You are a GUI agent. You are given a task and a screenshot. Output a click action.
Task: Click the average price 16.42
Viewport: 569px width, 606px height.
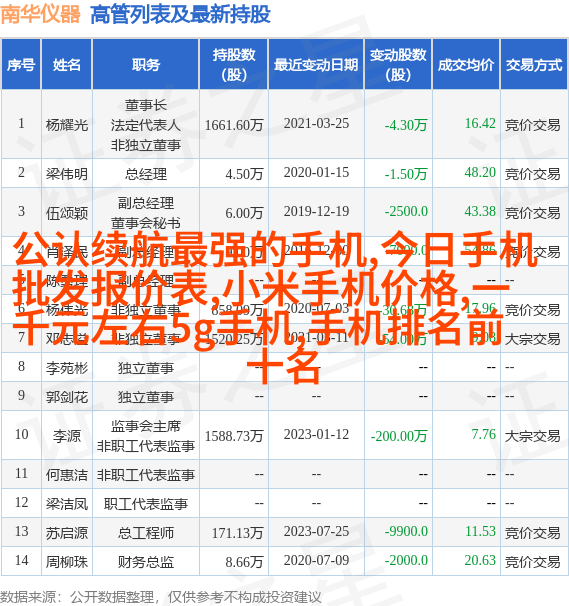click(x=480, y=123)
